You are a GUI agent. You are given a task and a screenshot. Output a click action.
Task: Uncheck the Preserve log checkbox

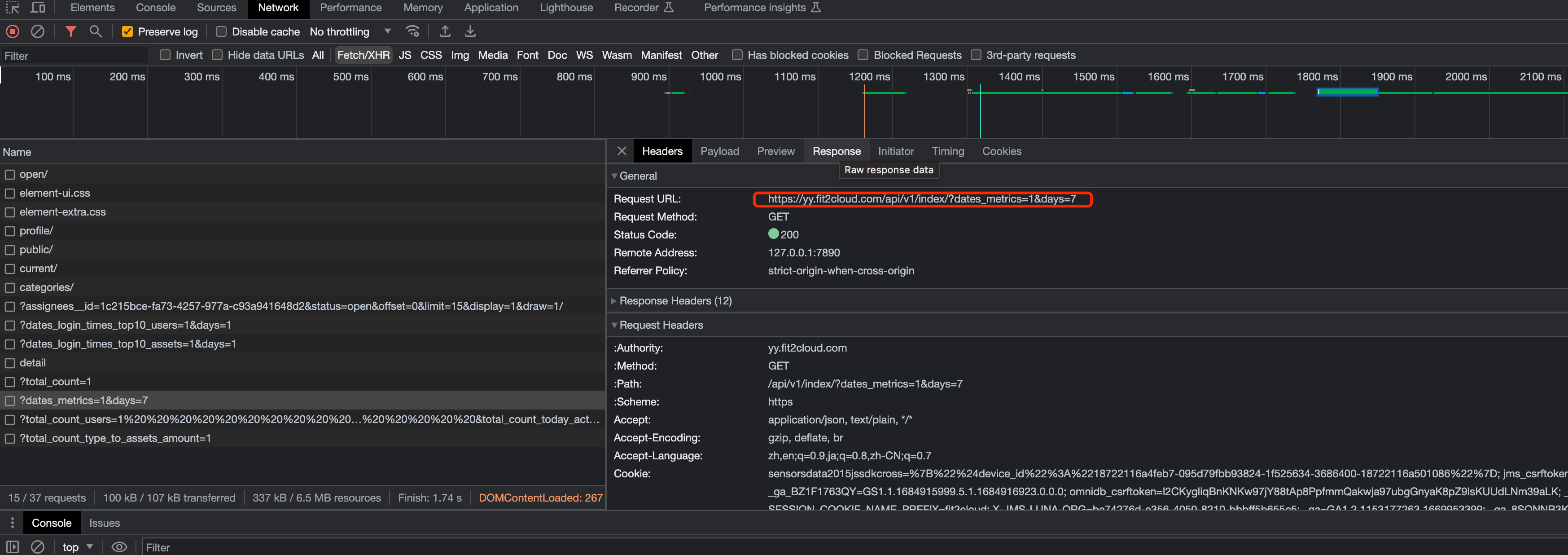click(127, 32)
